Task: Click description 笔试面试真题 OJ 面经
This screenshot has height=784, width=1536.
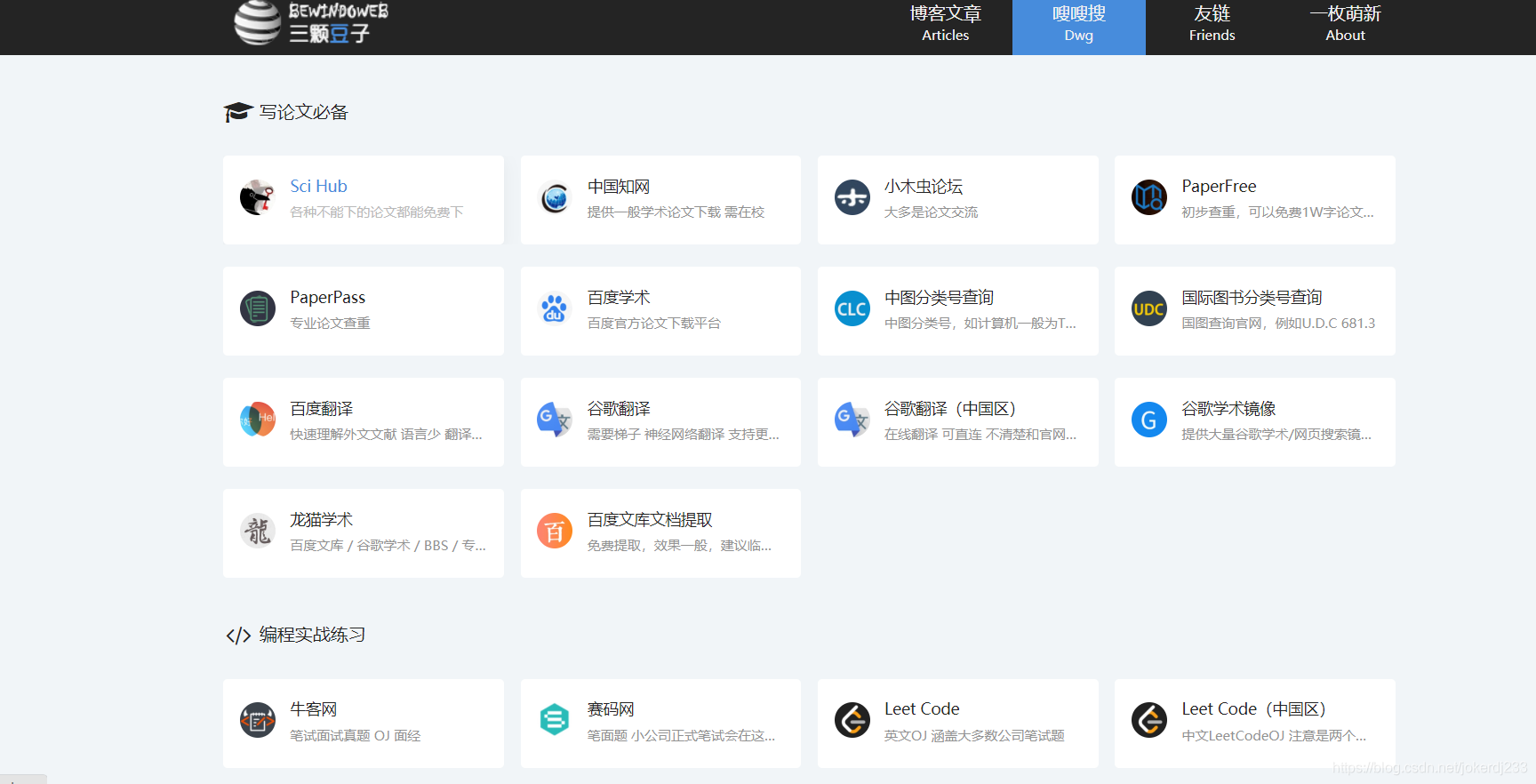Action: pyautogui.click(x=356, y=736)
